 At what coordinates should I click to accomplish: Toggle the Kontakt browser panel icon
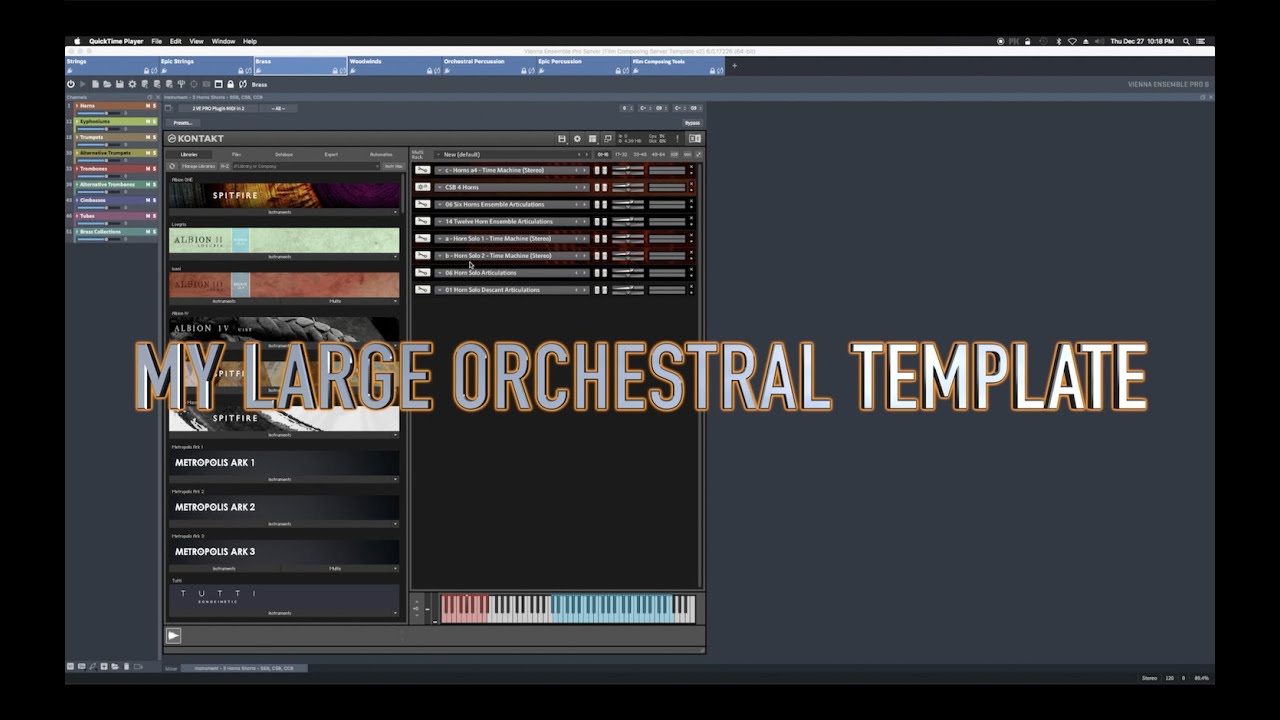(695, 139)
